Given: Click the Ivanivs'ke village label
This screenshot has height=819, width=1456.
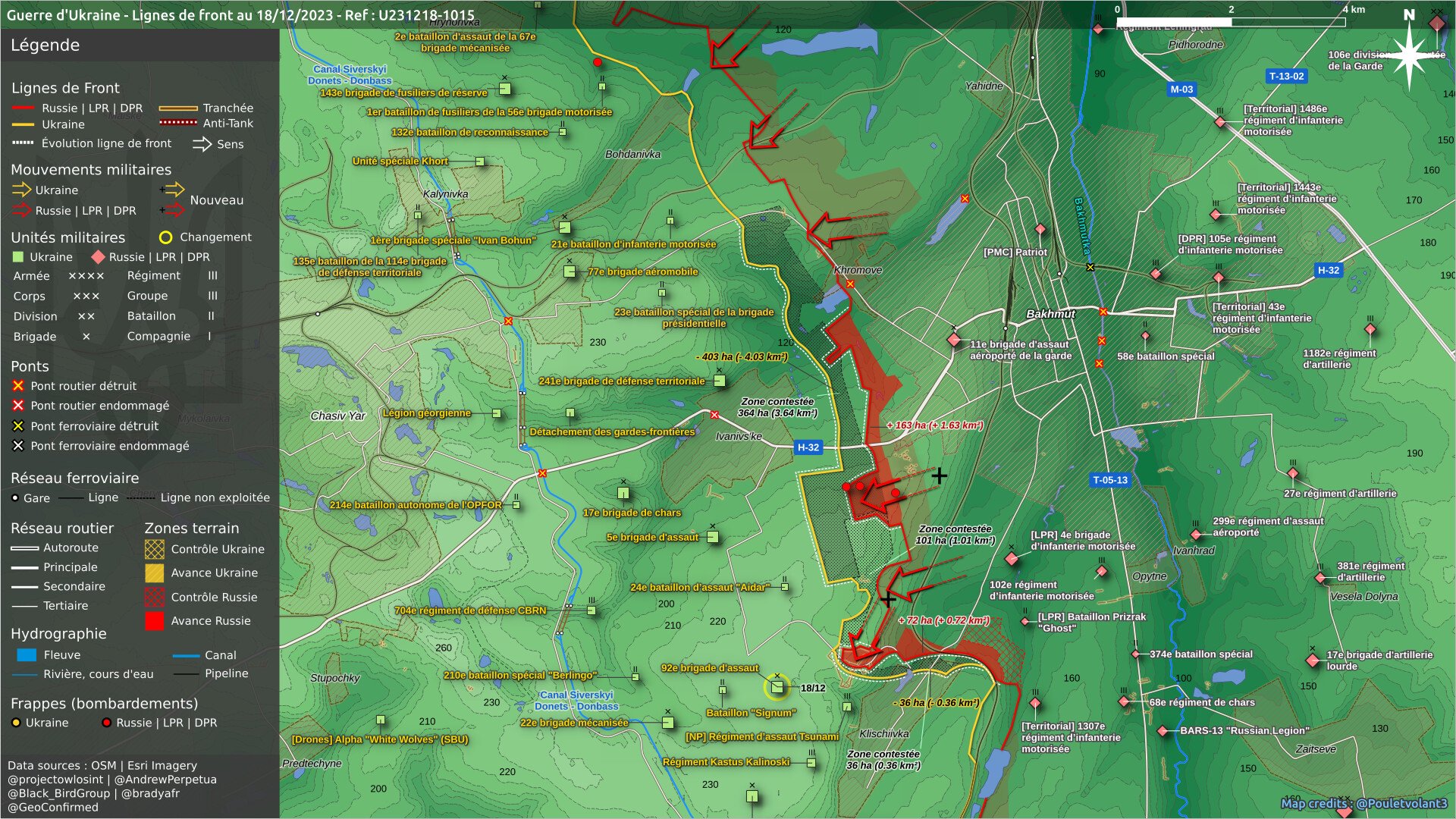Looking at the screenshot, I should click(x=739, y=436).
